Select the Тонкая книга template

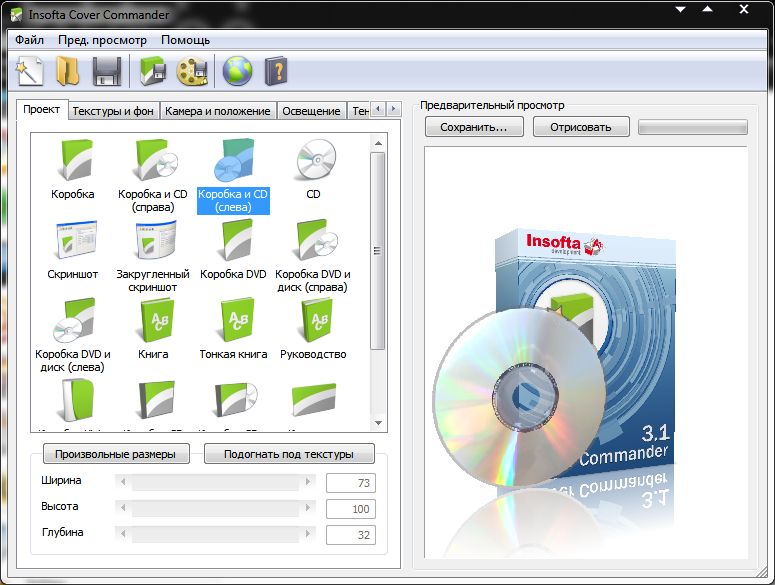[233, 330]
